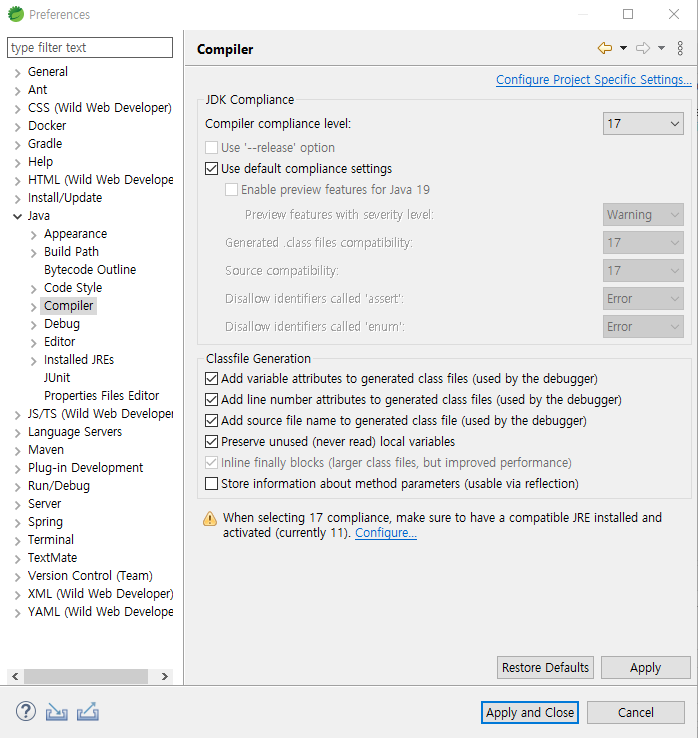Click the back navigation arrow icon

coord(605,48)
